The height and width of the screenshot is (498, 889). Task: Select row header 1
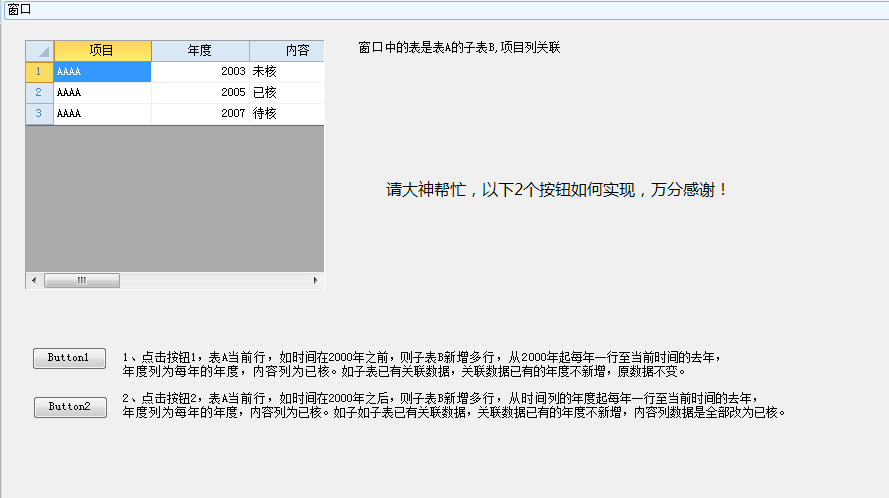click(40, 71)
